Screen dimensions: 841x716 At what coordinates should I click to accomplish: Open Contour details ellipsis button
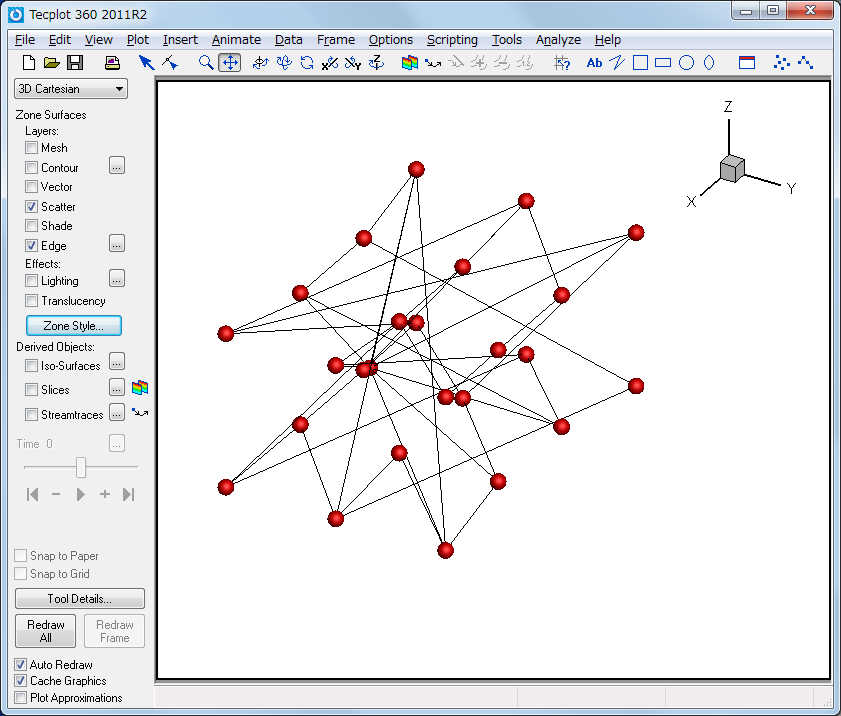pyautogui.click(x=117, y=166)
